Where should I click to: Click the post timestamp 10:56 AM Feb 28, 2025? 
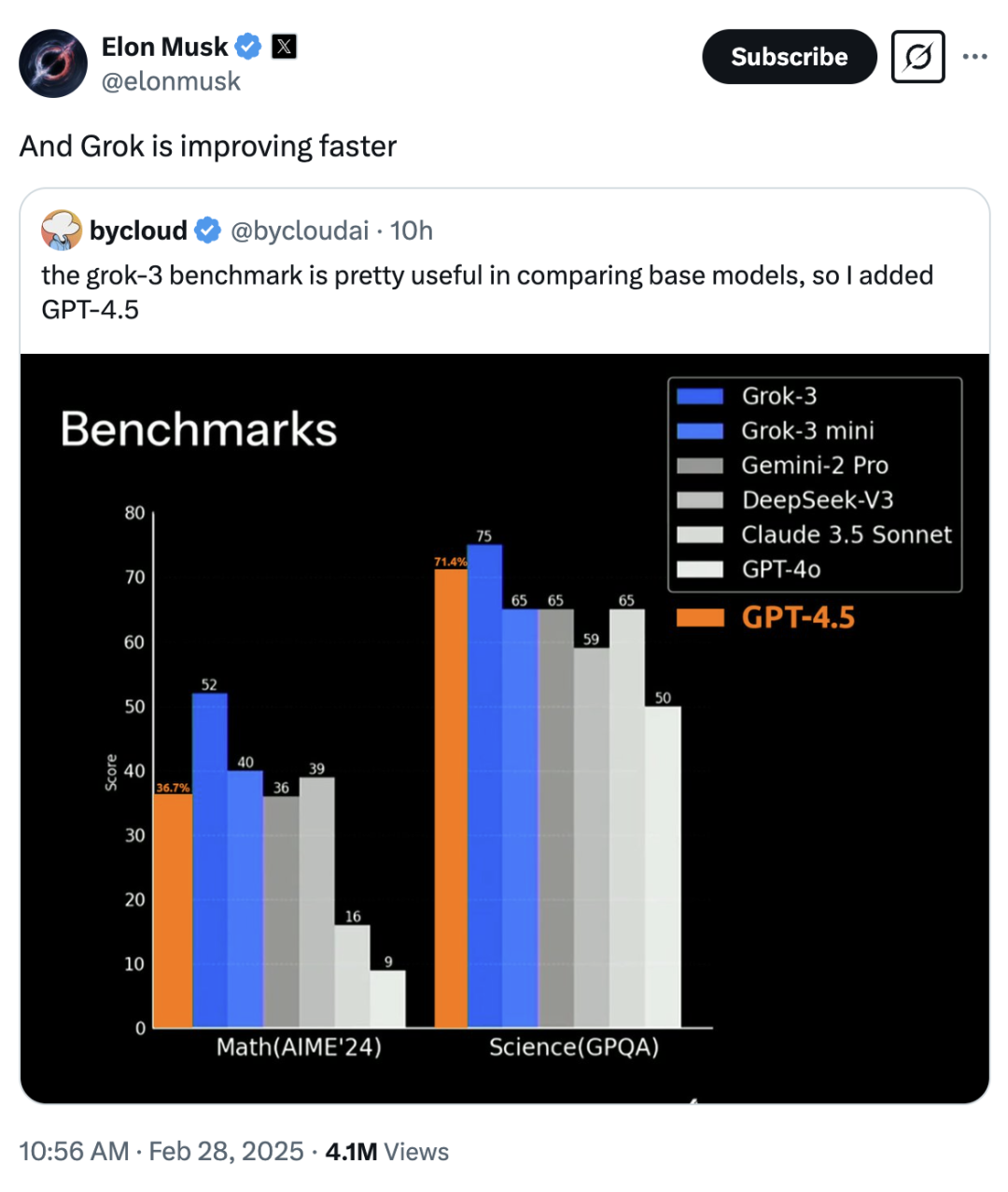pos(161,1151)
